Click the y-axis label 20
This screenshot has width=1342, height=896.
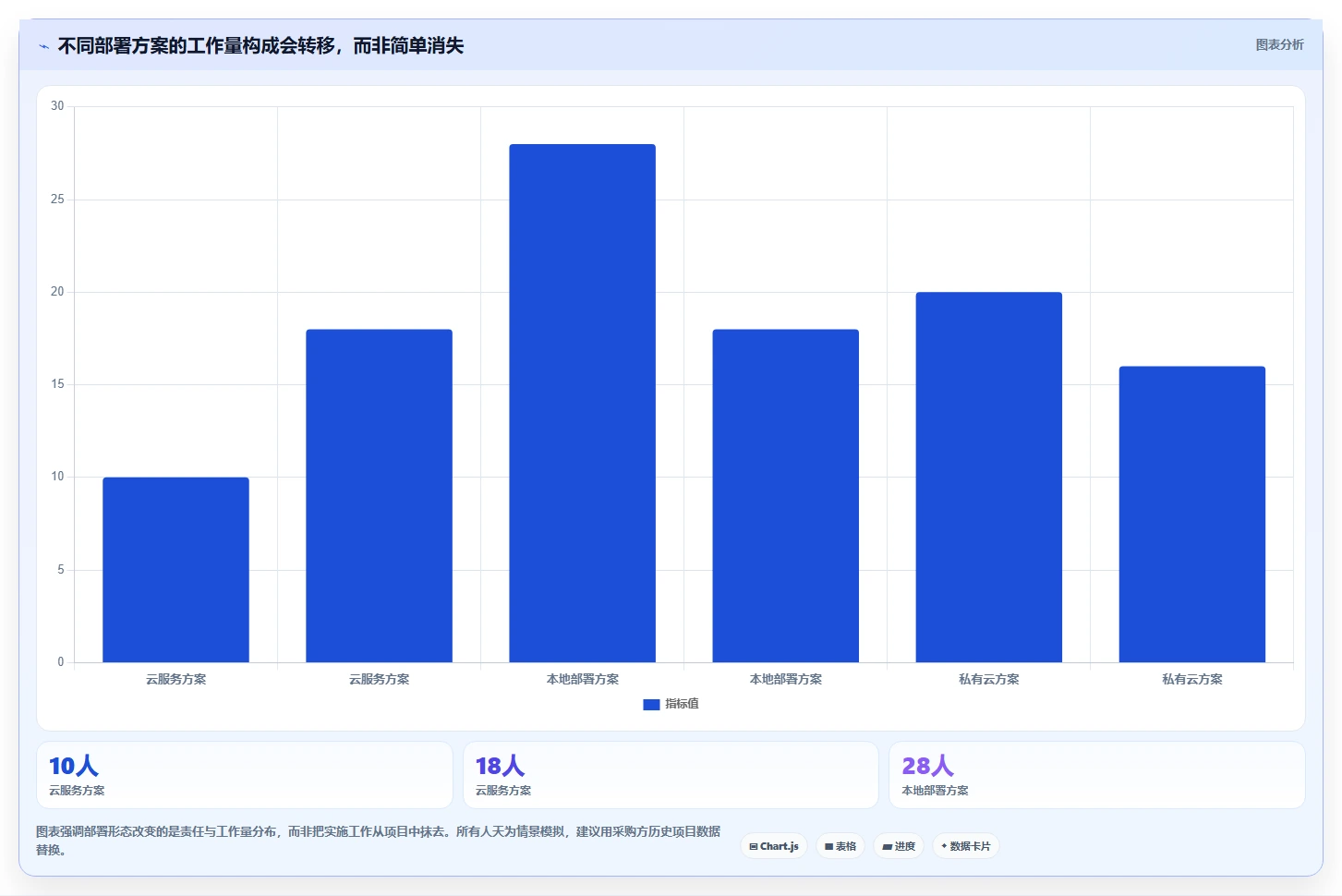pyautogui.click(x=57, y=292)
